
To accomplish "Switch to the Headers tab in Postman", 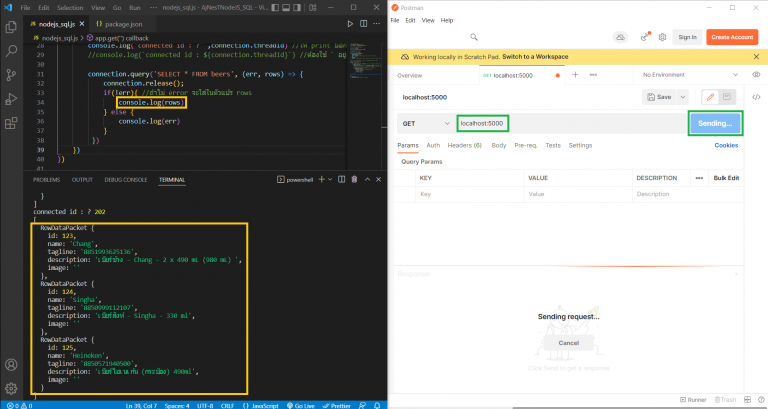I will coord(466,146).
